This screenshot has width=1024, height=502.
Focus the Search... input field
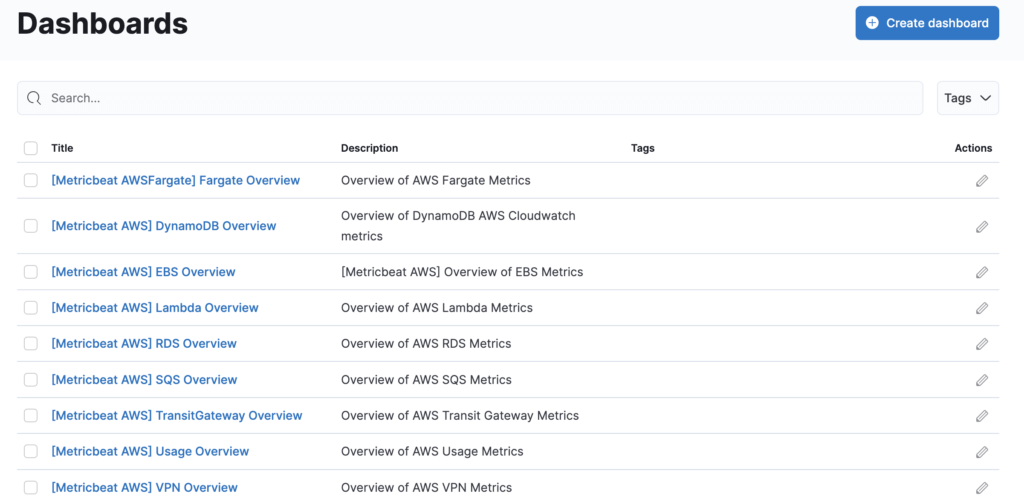[470, 98]
